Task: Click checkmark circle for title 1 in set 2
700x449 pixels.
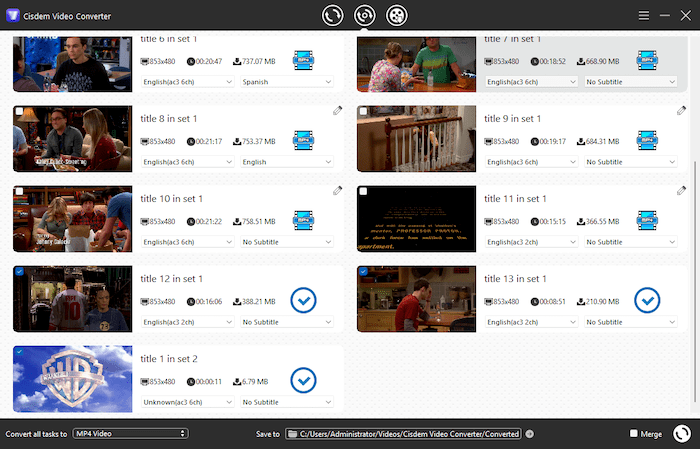Action: [x=304, y=381]
